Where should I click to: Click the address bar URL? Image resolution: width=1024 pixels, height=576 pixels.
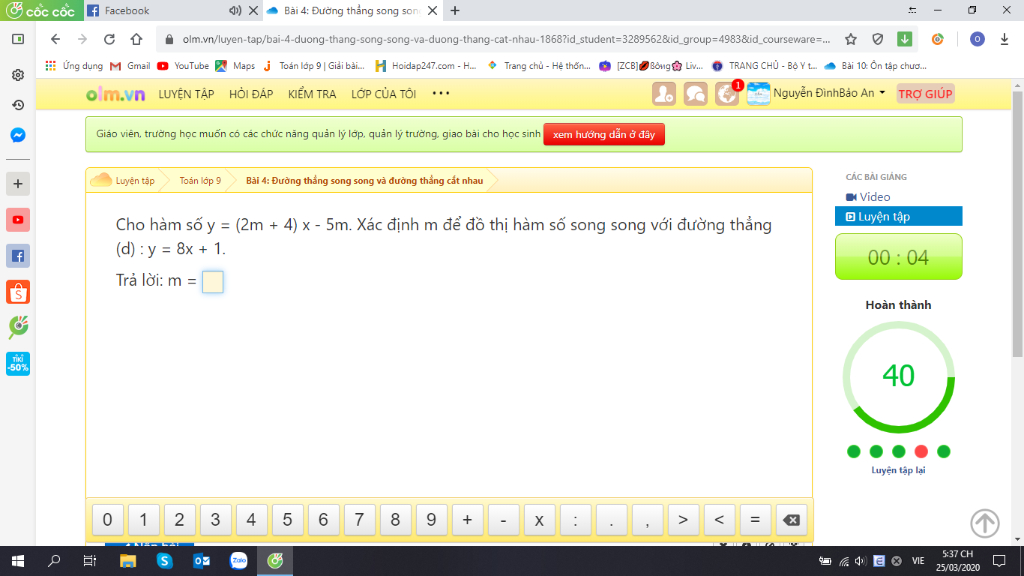click(506, 39)
